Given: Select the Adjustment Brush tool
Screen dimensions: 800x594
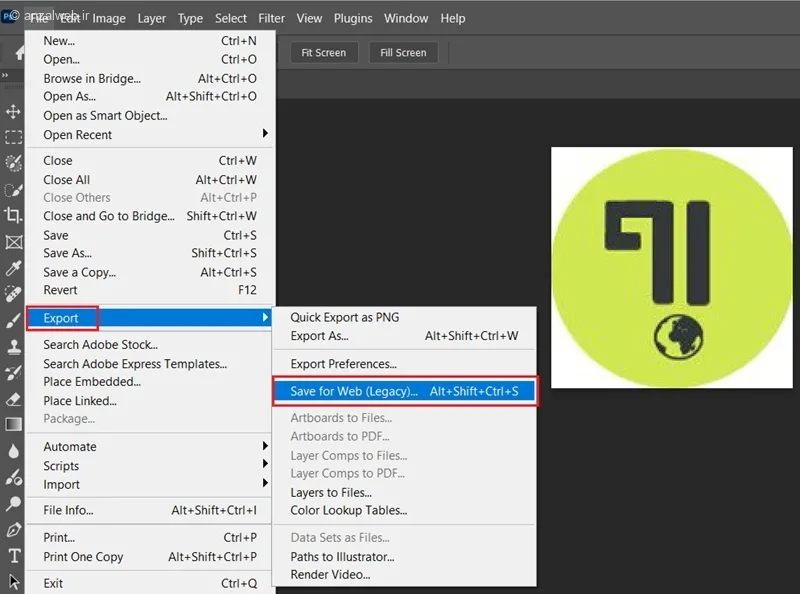Looking at the screenshot, I should (x=13, y=478).
